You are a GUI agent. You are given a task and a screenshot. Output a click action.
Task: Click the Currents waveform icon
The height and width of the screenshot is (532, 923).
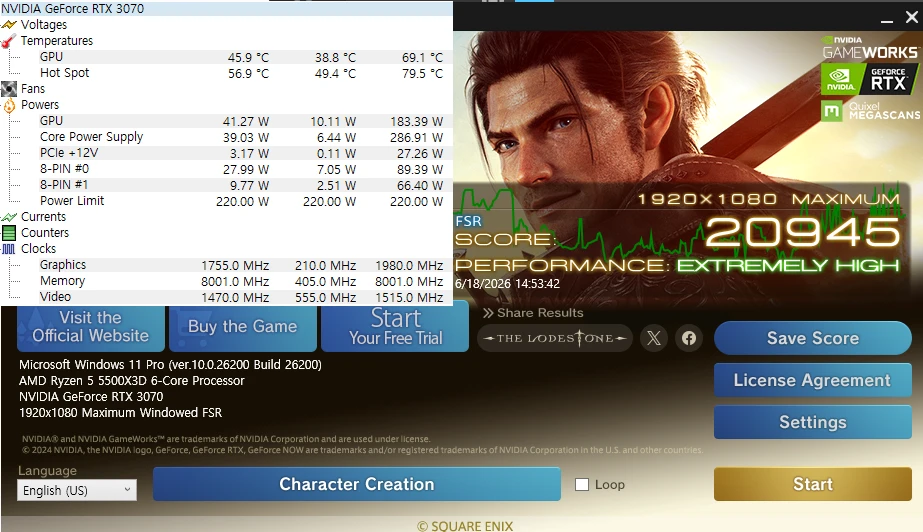9,217
